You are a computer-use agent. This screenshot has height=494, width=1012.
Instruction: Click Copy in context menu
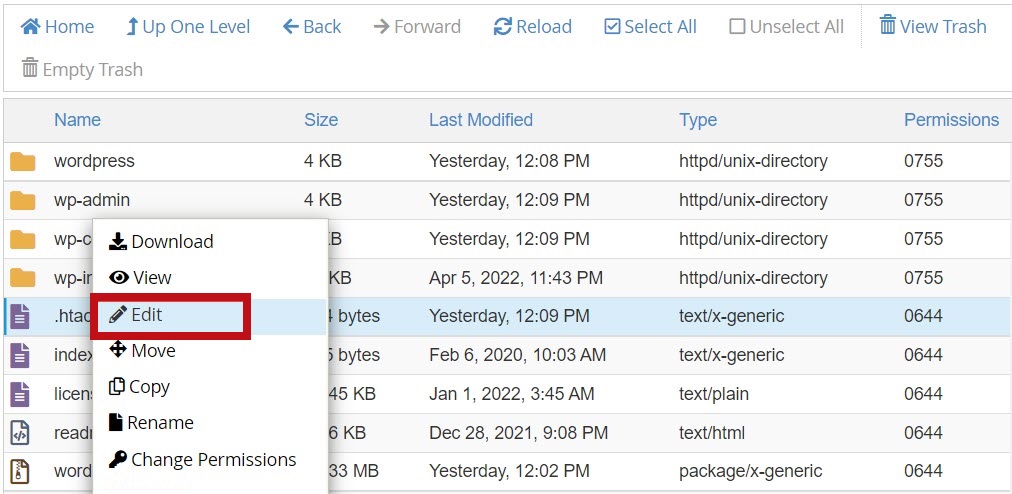140,387
